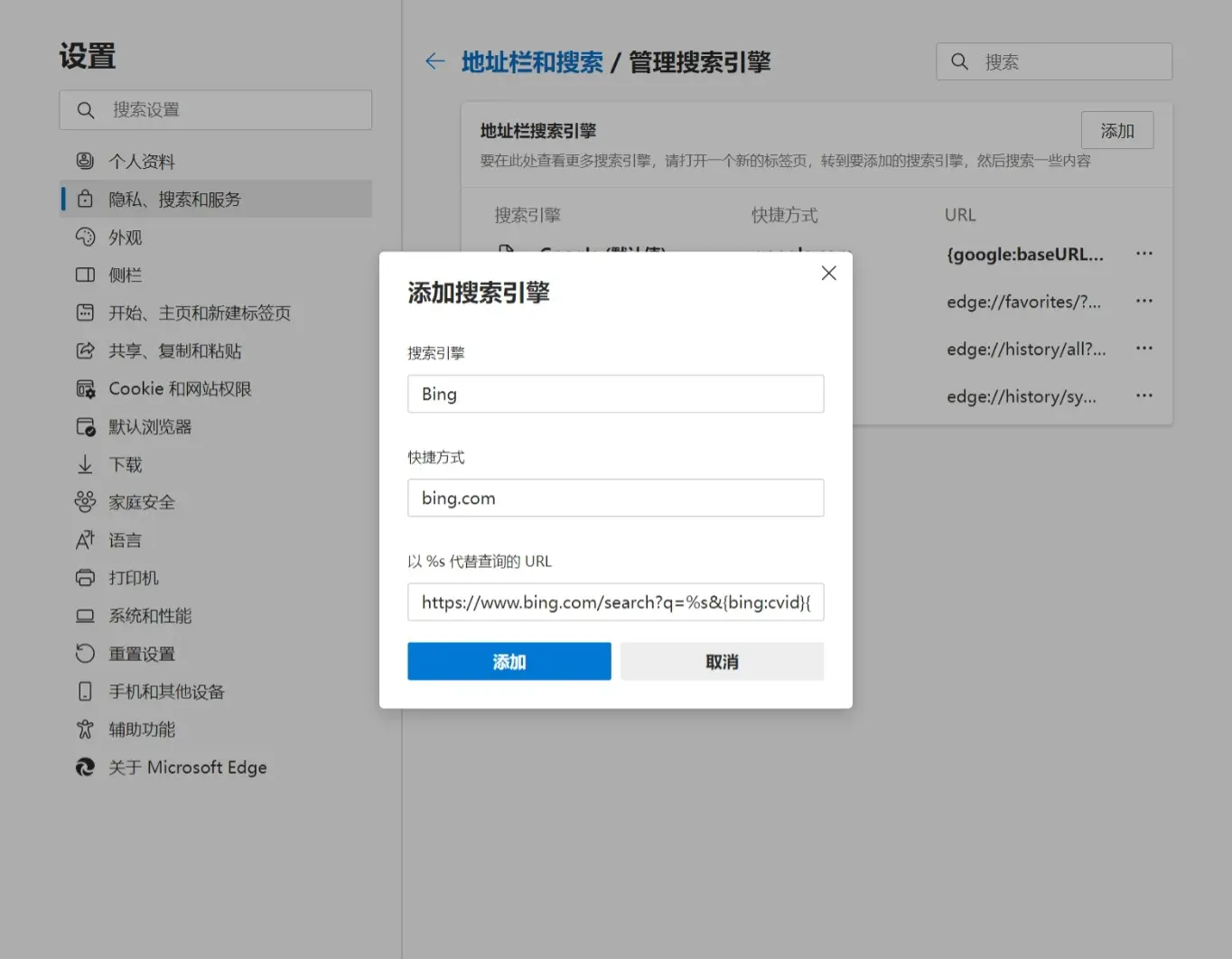Image resolution: width=1232 pixels, height=959 pixels.
Task: Click the 默认浏览器 sidebar icon
Action: coord(85,426)
